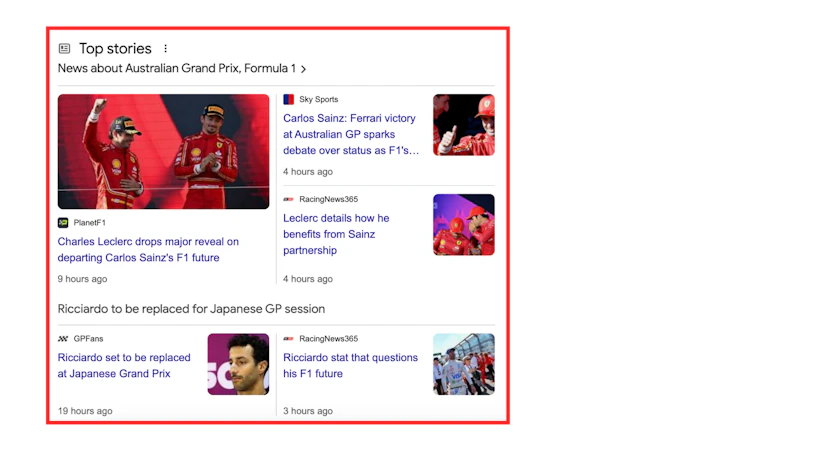Open Carlos Sainz Ferrari victory article
The width and height of the screenshot is (816, 459).
pos(351,134)
